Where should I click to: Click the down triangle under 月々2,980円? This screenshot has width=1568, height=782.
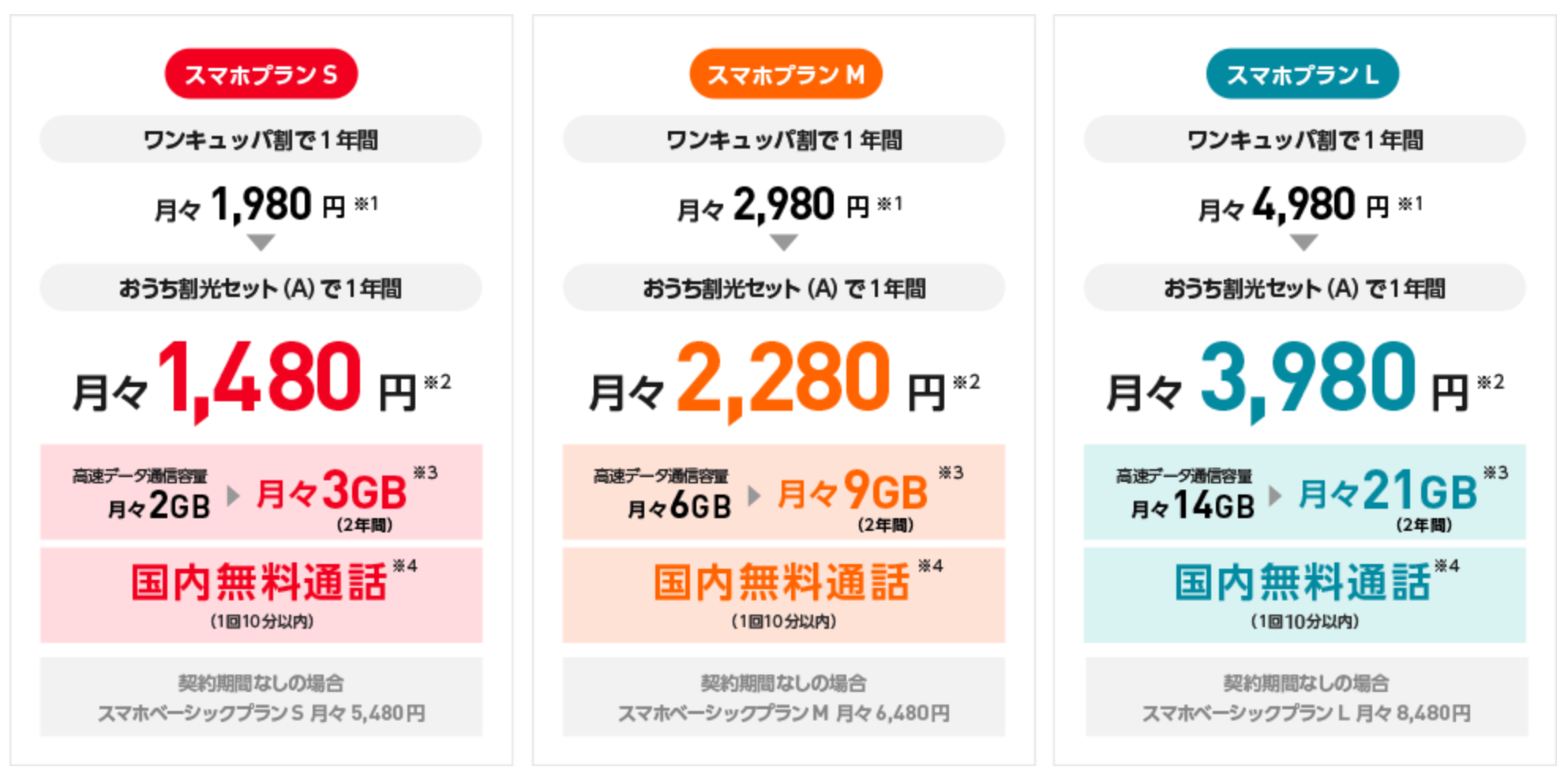pyautogui.click(x=783, y=242)
